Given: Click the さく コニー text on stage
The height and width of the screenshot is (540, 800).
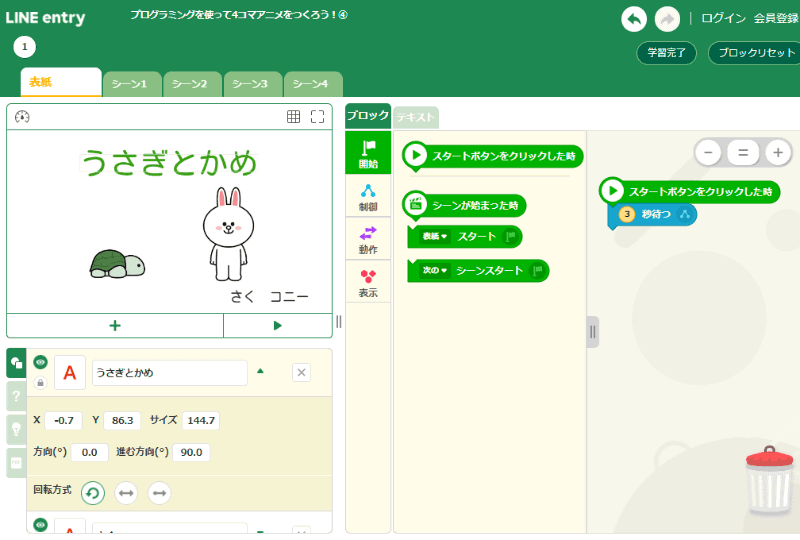Looking at the screenshot, I should tap(269, 297).
